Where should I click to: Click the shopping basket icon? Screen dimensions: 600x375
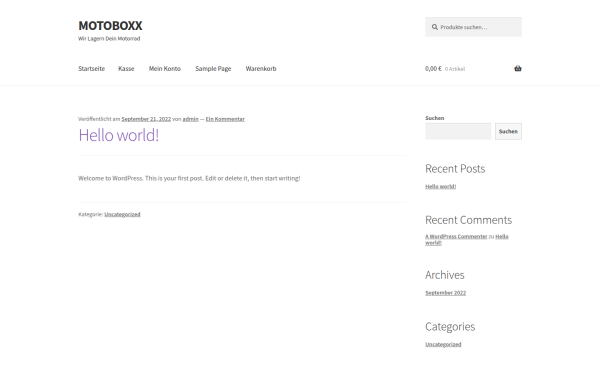pyautogui.click(x=518, y=68)
